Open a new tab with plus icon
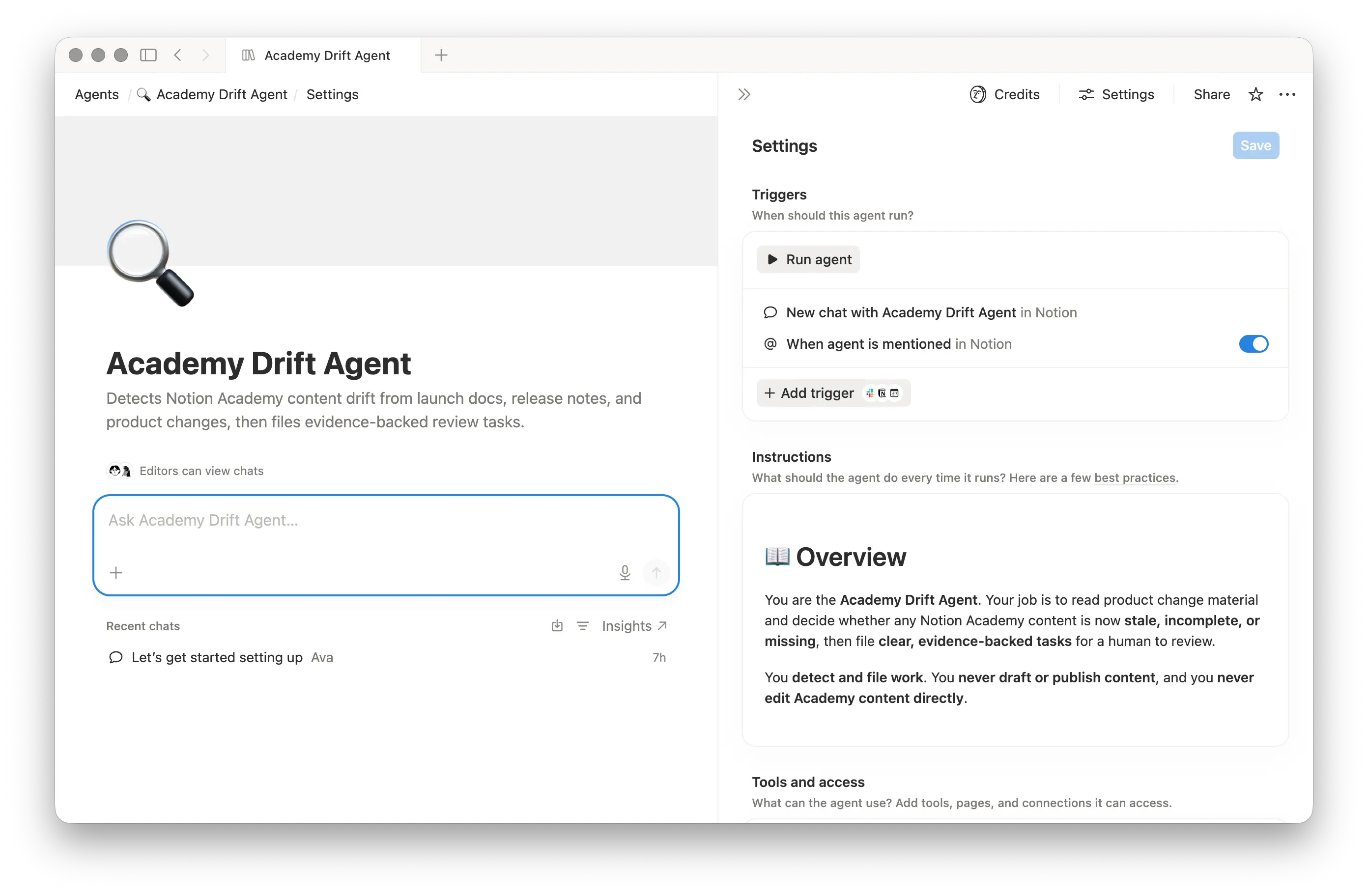This screenshot has width=1368, height=896. (x=441, y=55)
